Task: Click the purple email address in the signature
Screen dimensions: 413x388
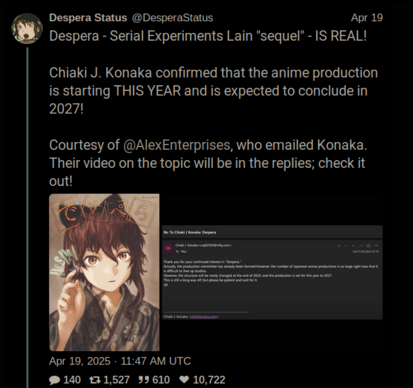Action: [x=204, y=317]
